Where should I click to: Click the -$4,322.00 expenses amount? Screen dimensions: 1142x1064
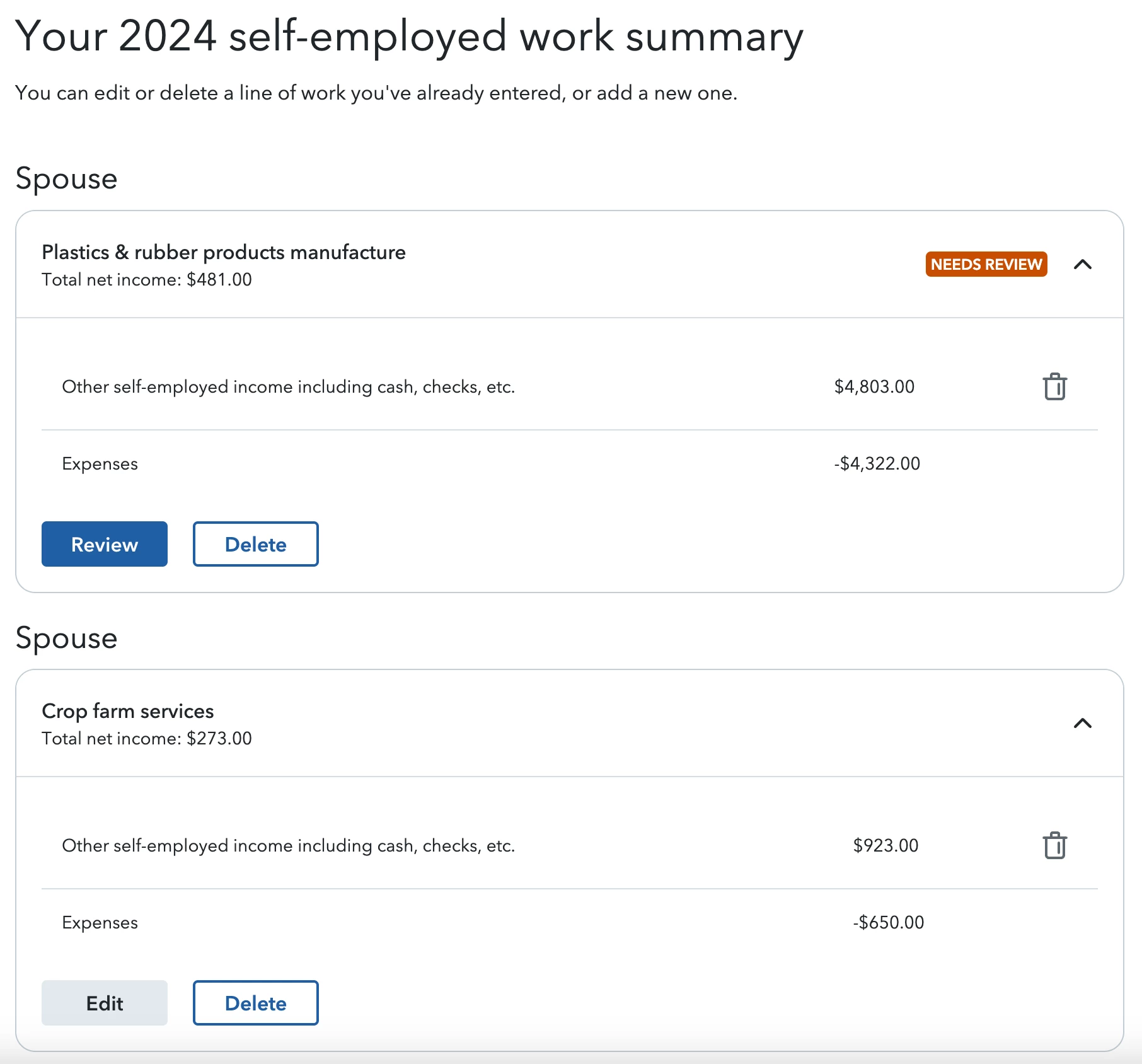877,464
